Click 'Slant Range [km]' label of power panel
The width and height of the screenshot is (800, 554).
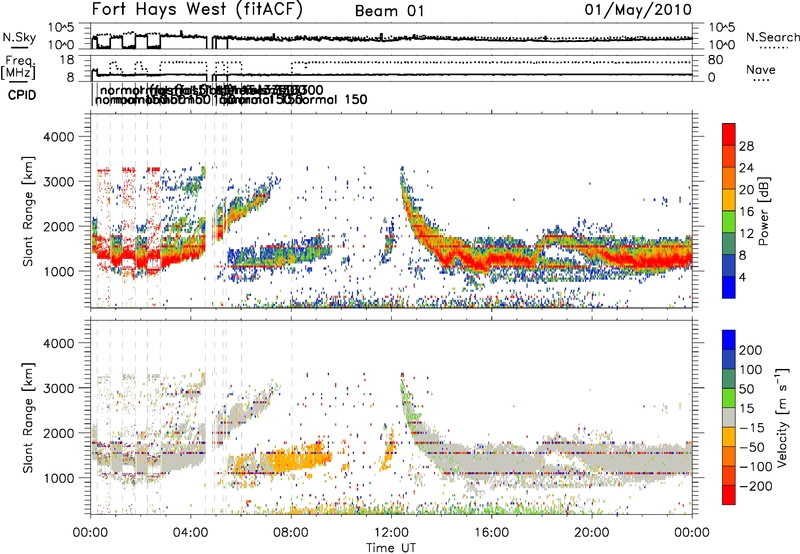click(x=28, y=212)
